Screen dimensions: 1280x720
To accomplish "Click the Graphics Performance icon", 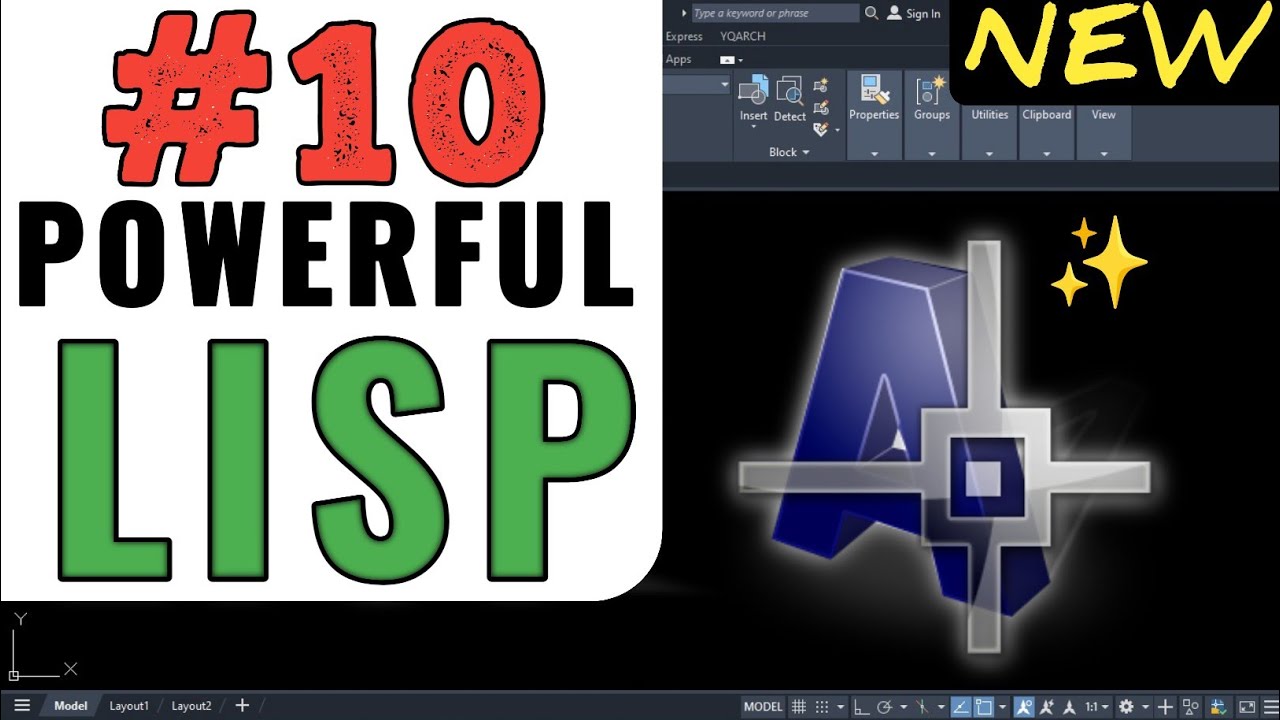I will pyautogui.click(x=1219, y=706).
